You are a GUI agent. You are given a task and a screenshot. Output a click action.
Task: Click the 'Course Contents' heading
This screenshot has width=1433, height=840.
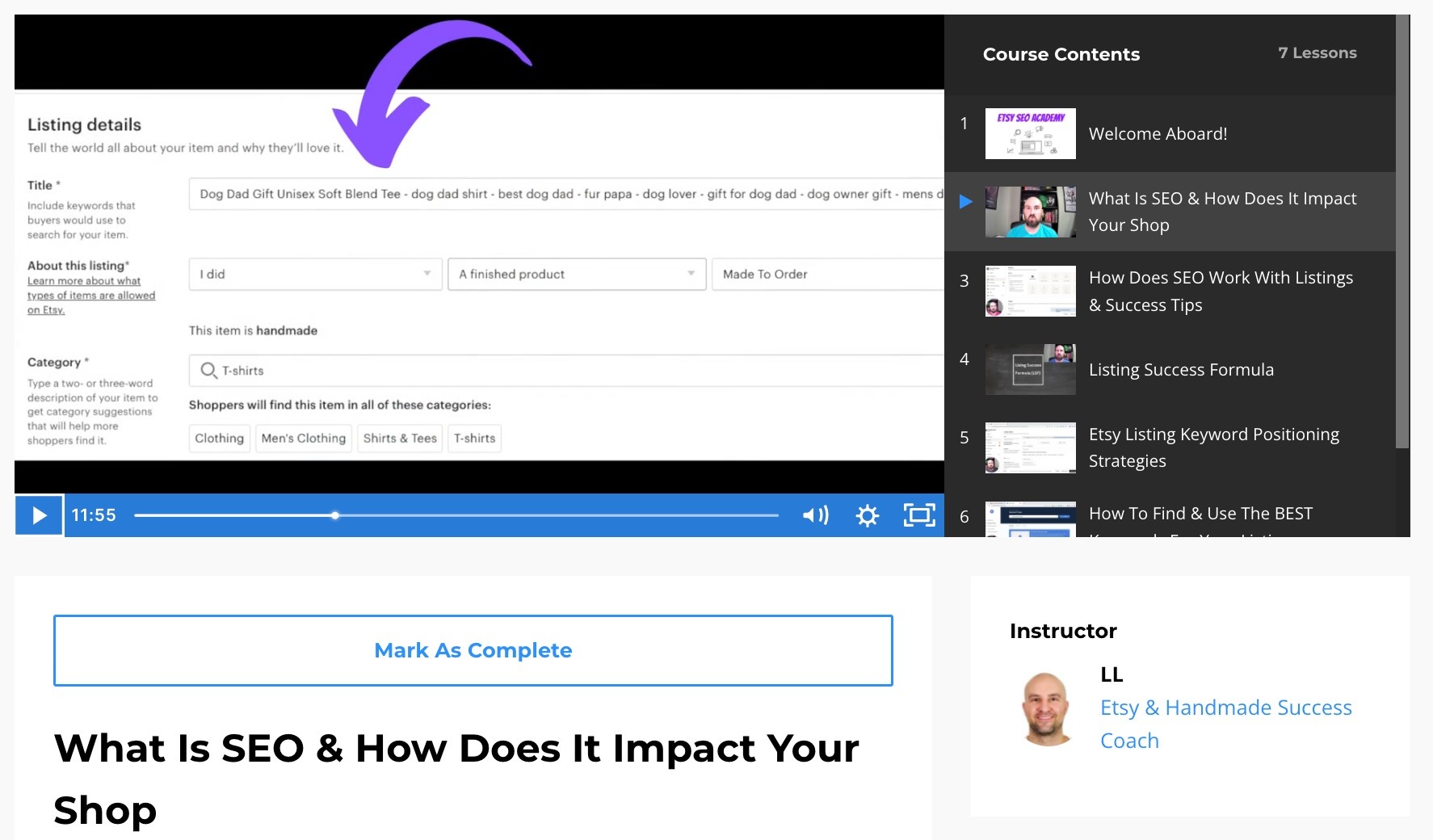pos(1061,54)
